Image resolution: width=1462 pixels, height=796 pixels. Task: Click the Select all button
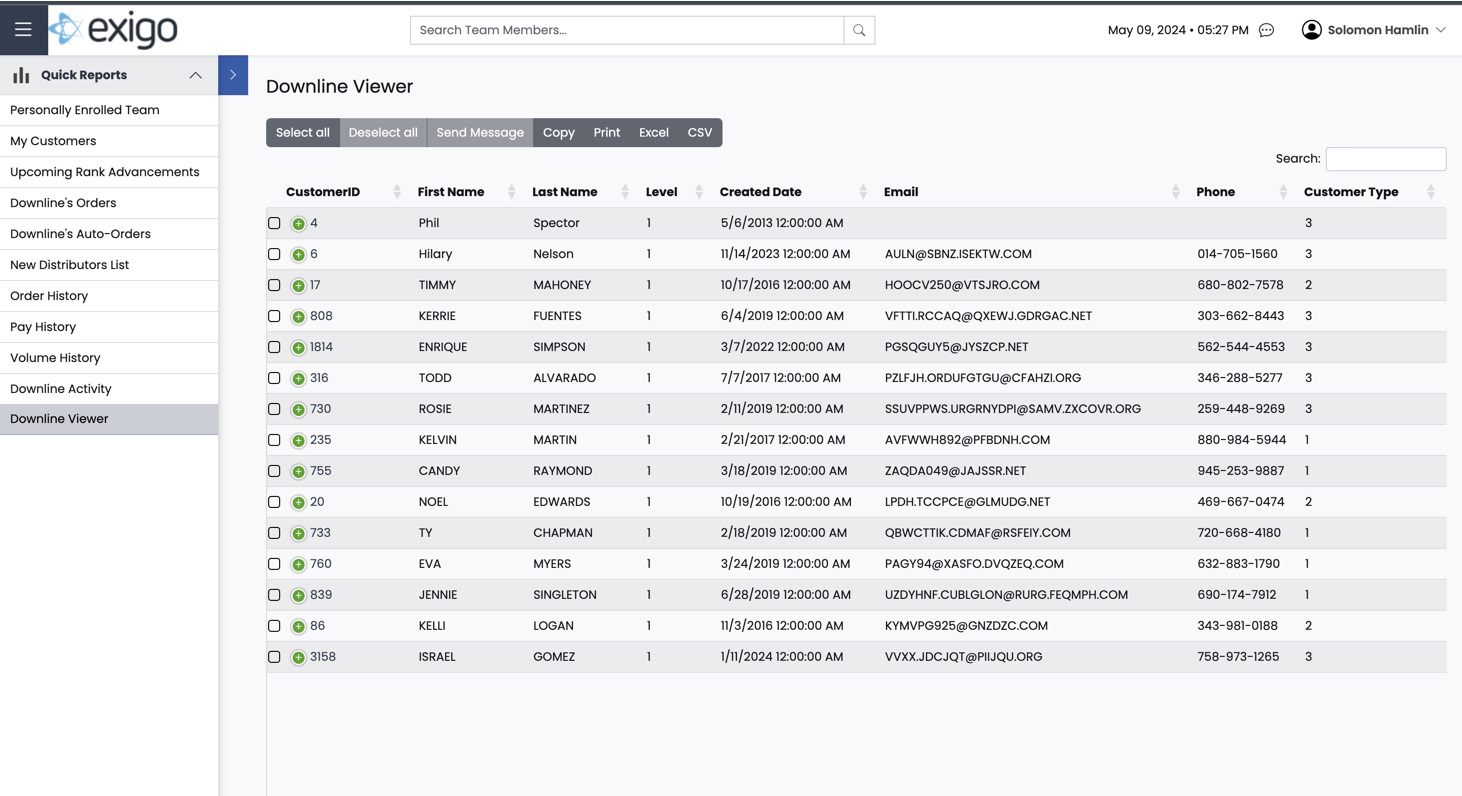pos(302,132)
